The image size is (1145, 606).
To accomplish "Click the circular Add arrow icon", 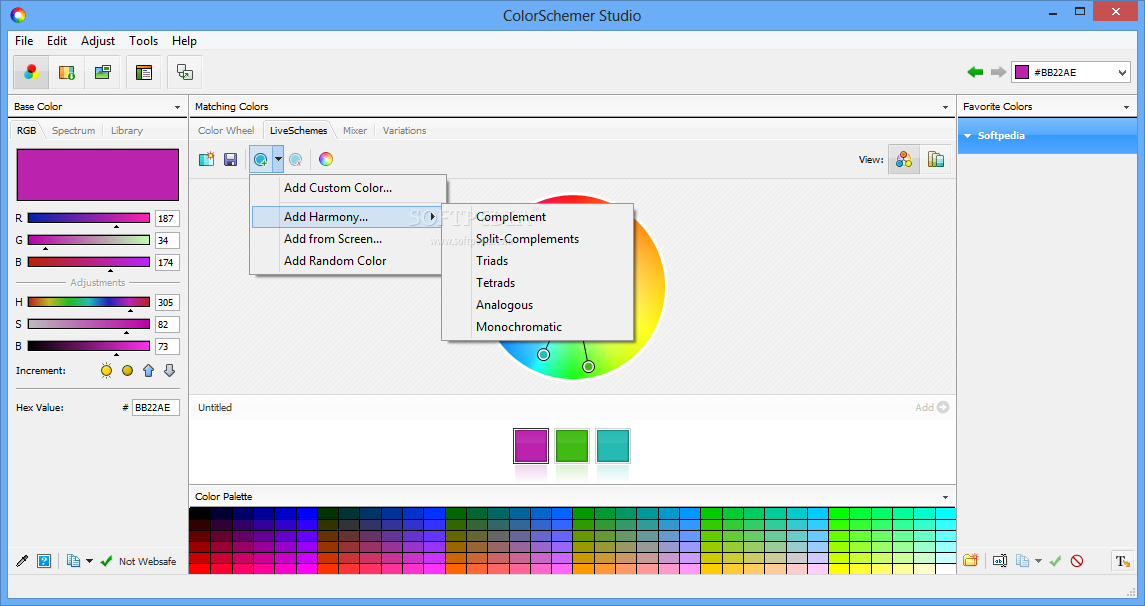I will pyautogui.click(x=943, y=407).
